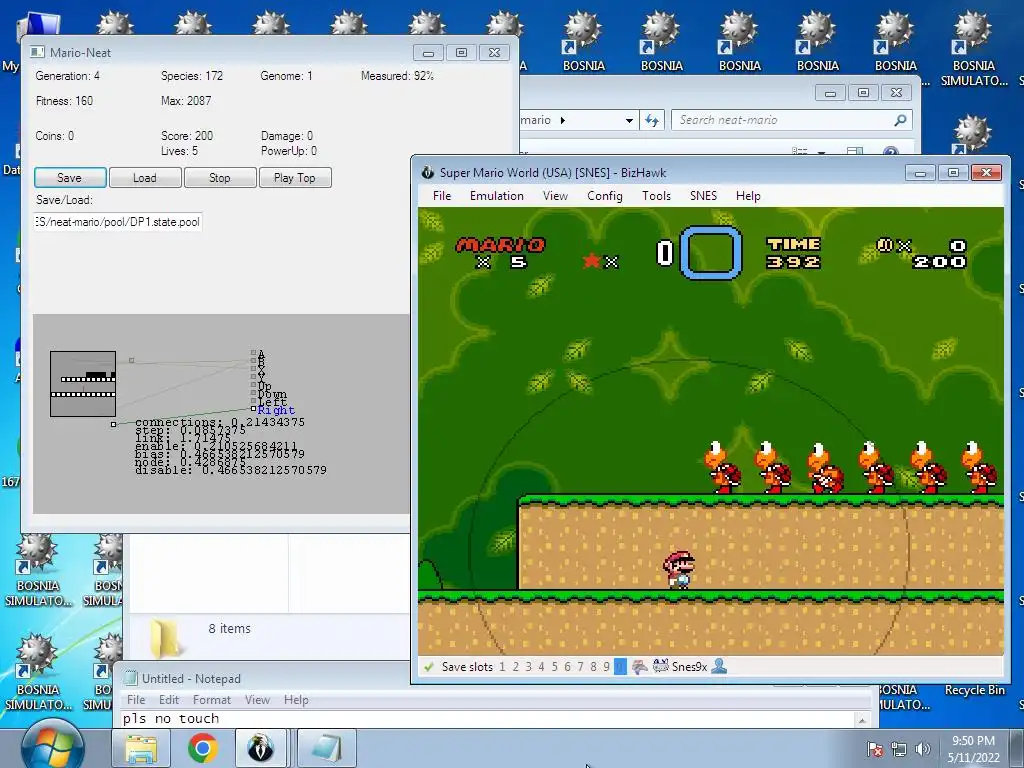The image size is (1024, 768).
Task: Click 'Generation: 4' label in Mario-Neat
Action: (x=68, y=76)
